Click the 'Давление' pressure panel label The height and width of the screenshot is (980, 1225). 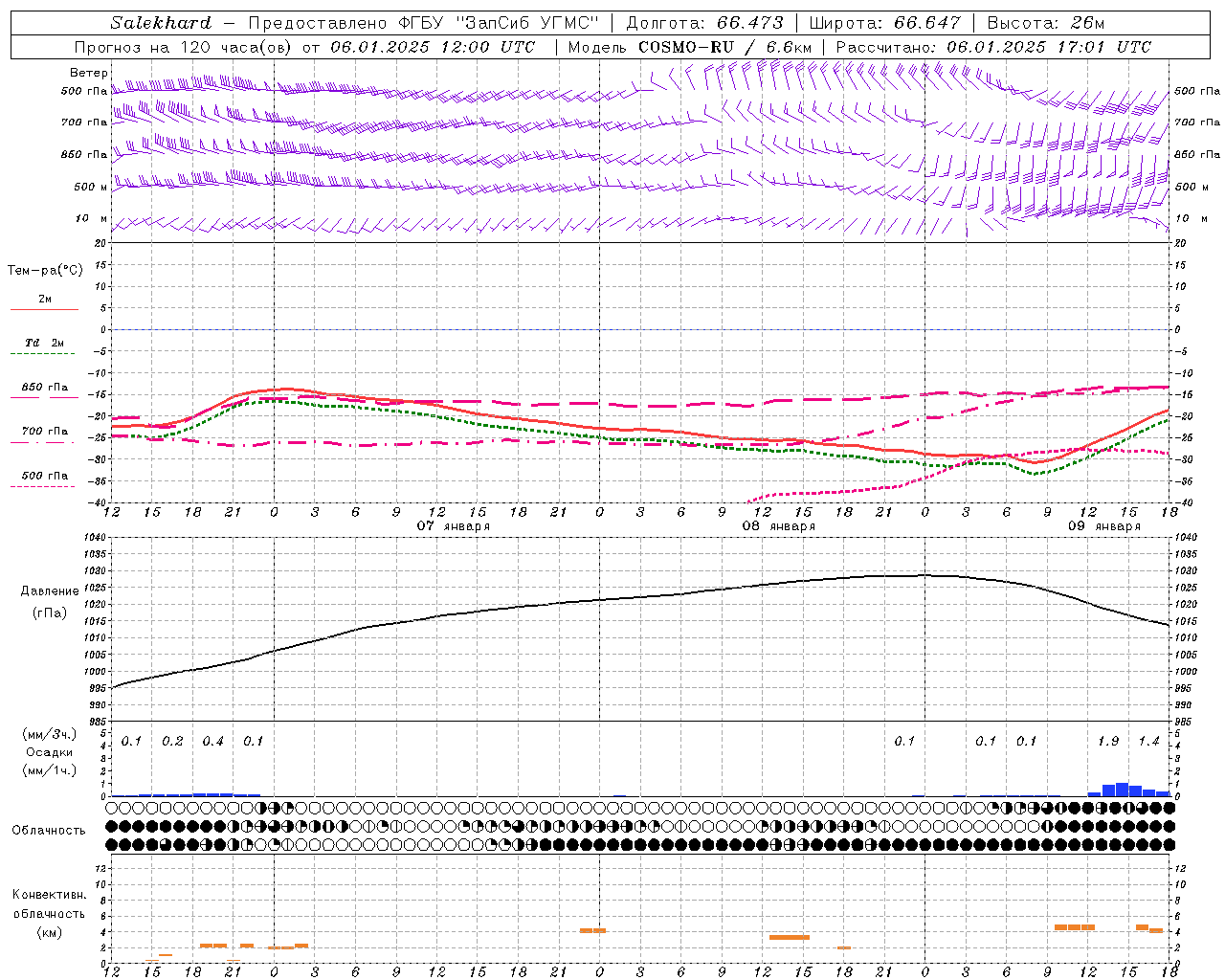(x=48, y=591)
